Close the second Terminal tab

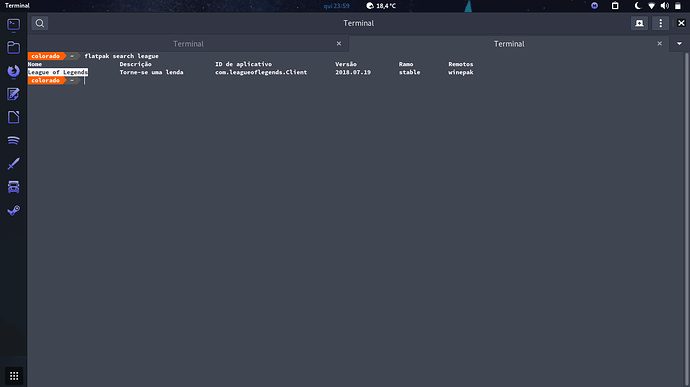point(660,44)
